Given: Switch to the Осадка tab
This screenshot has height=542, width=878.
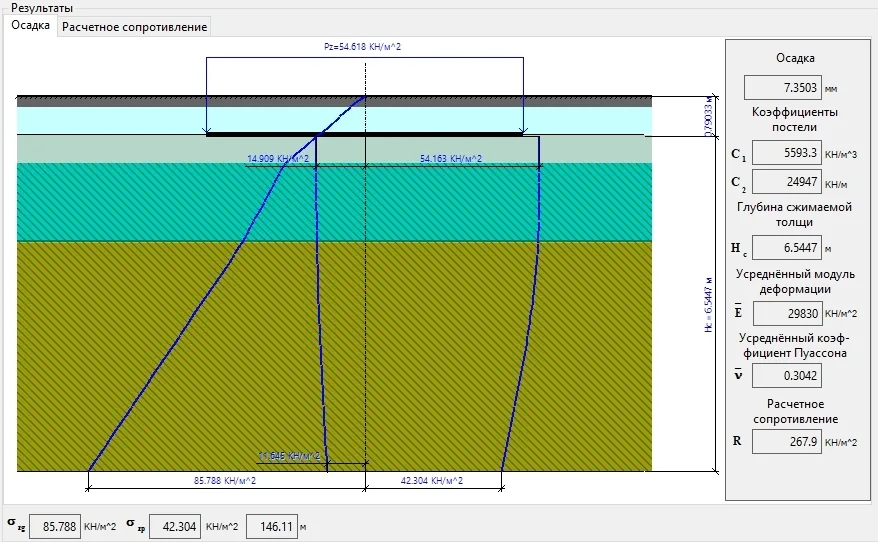Looking at the screenshot, I should [x=30, y=25].
